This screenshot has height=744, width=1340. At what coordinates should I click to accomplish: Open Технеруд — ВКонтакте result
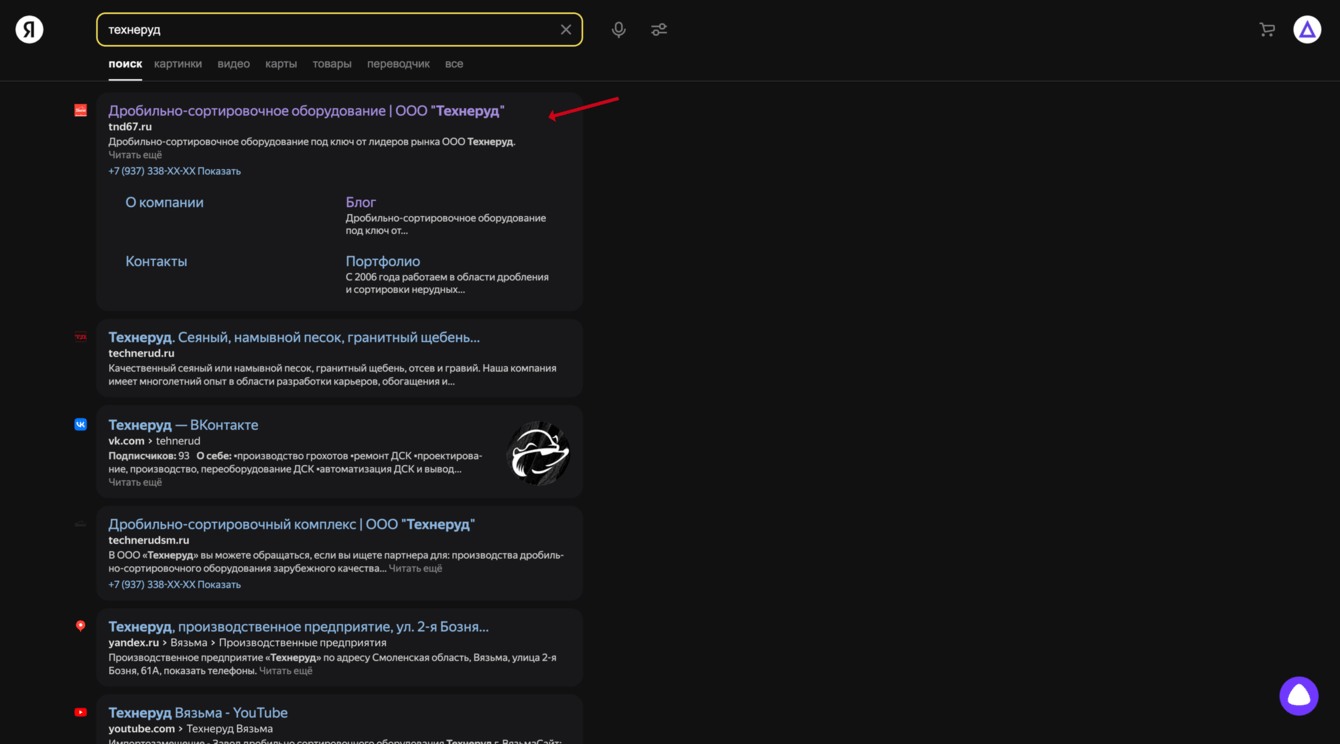(183, 424)
